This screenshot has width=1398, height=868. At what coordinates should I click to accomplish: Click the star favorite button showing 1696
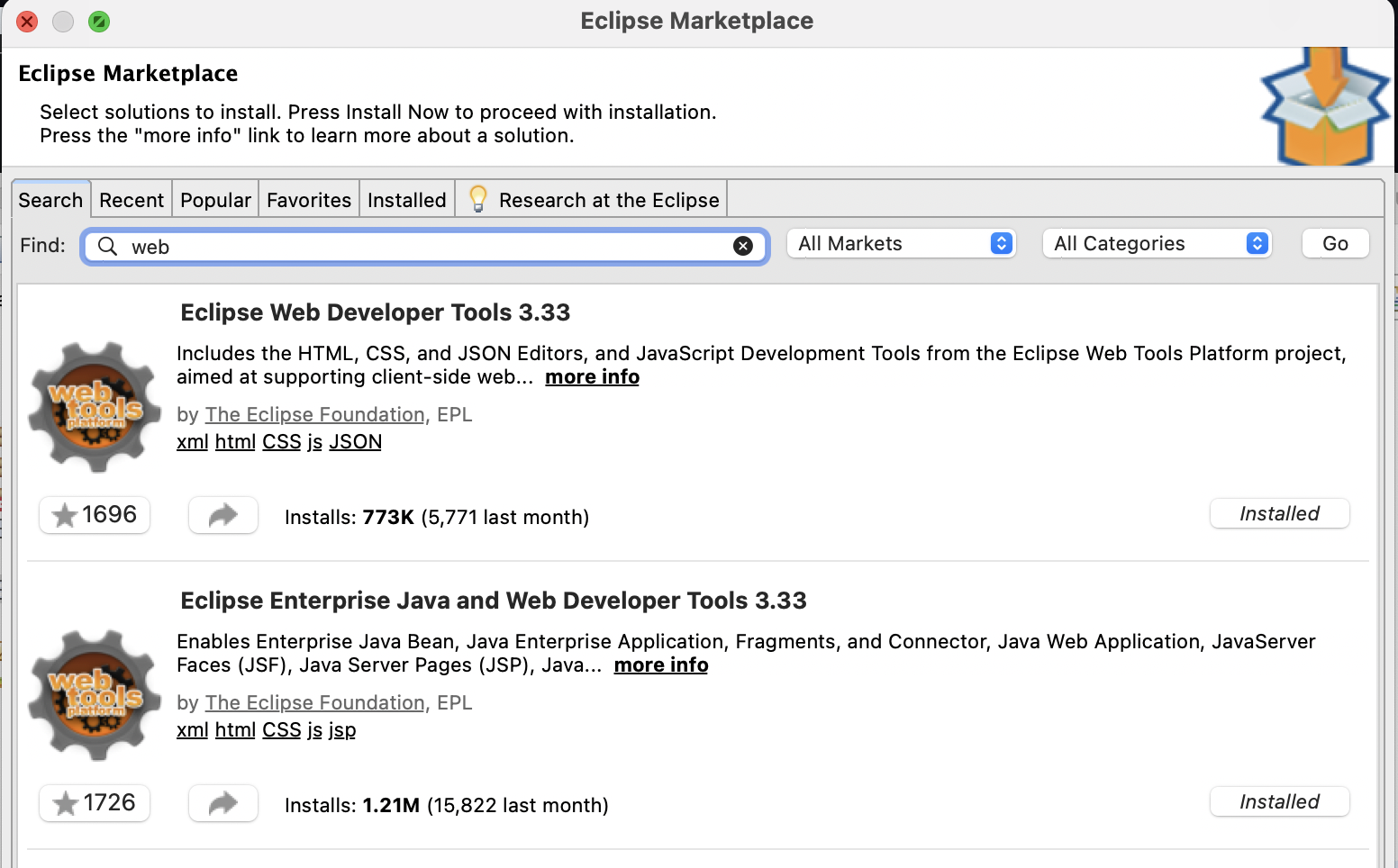(95, 515)
